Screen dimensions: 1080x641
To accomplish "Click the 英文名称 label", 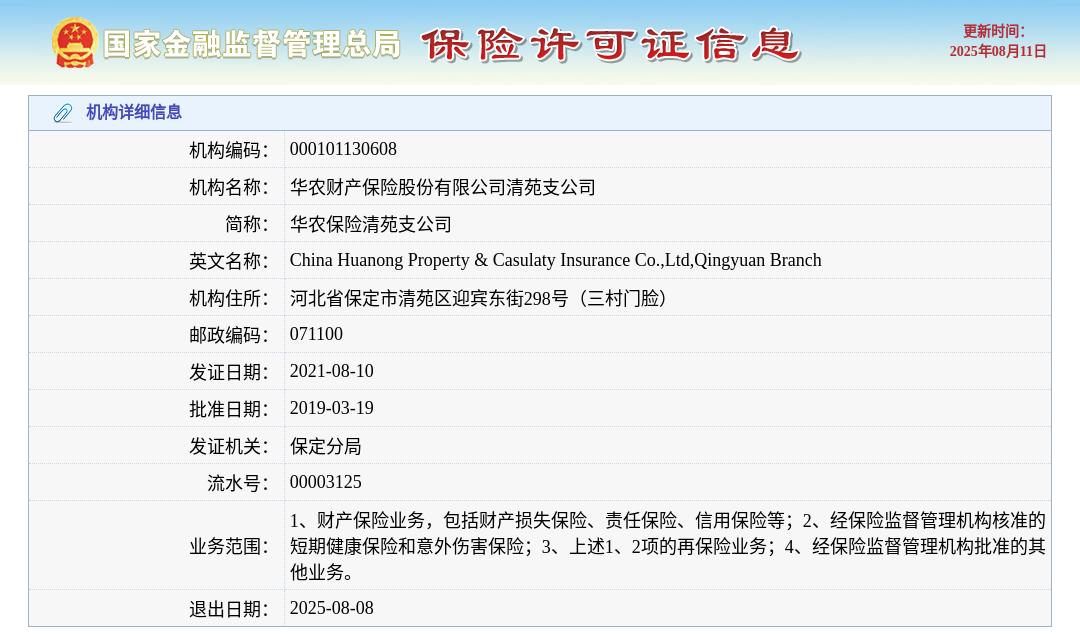I will (229, 260).
